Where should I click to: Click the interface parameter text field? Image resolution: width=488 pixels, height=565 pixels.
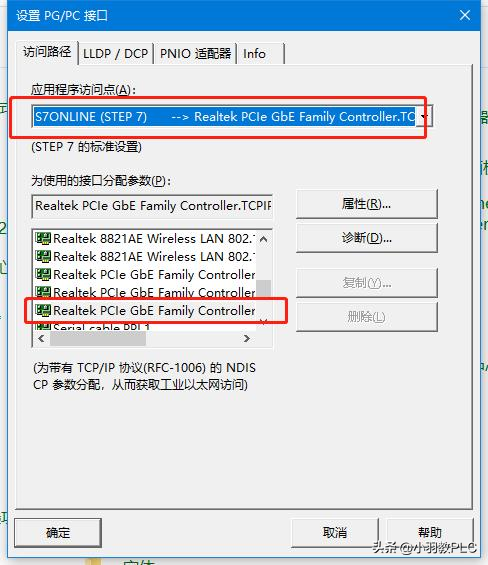tap(152, 206)
